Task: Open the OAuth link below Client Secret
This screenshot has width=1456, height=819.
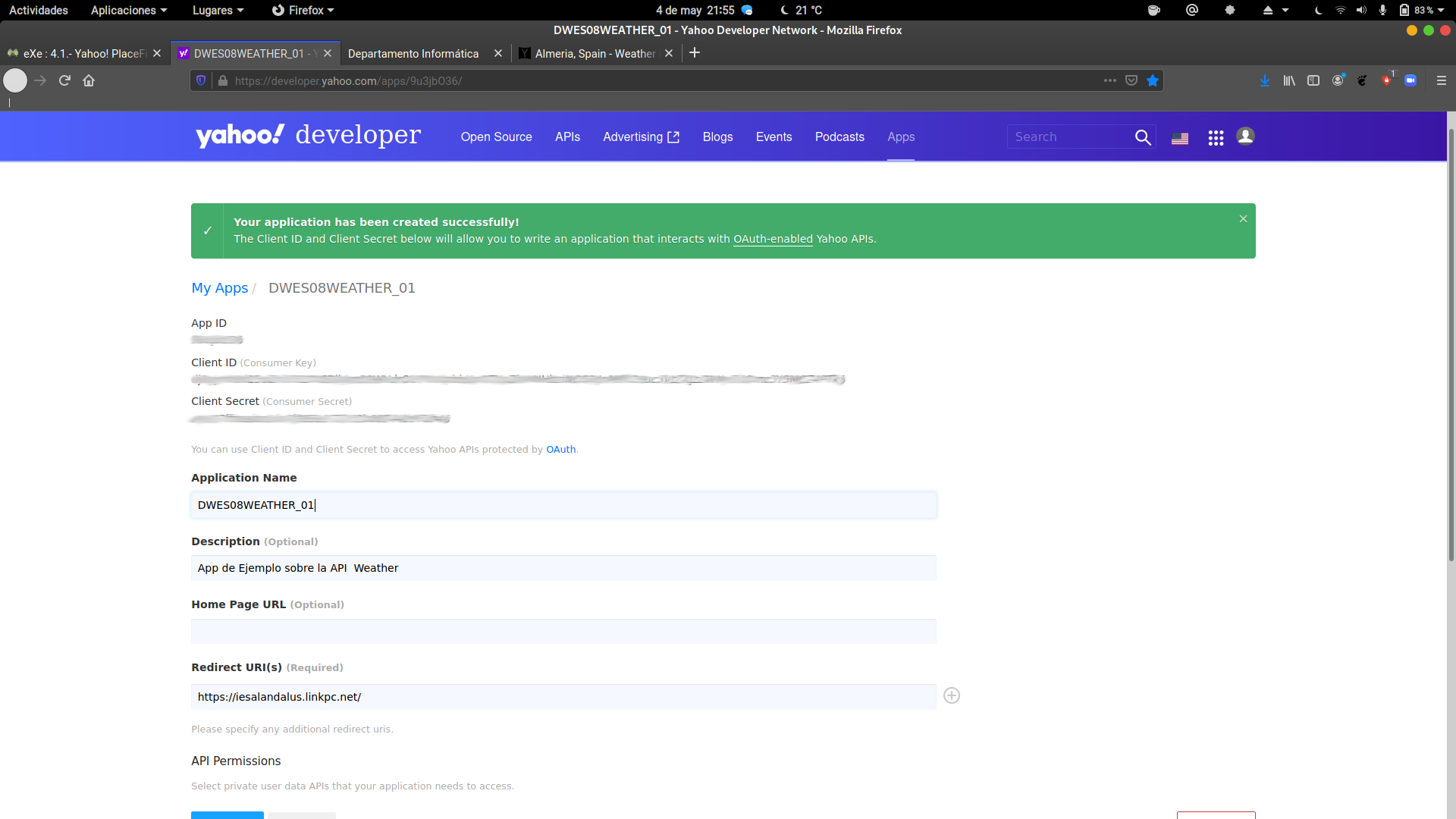Action: [x=561, y=450]
